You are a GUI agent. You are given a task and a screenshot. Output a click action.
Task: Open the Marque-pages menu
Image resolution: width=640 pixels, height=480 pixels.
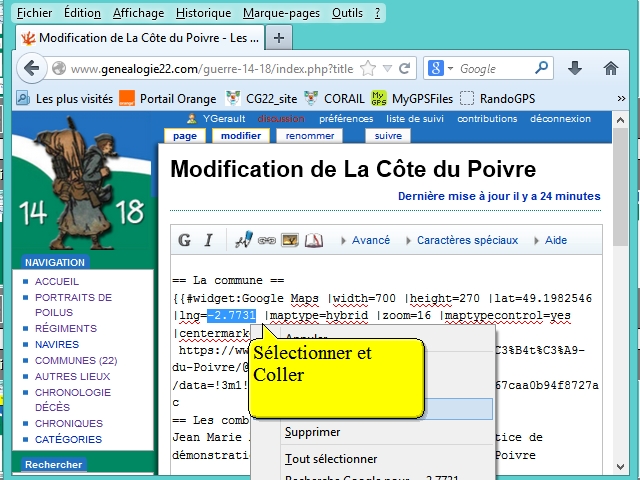(x=281, y=13)
